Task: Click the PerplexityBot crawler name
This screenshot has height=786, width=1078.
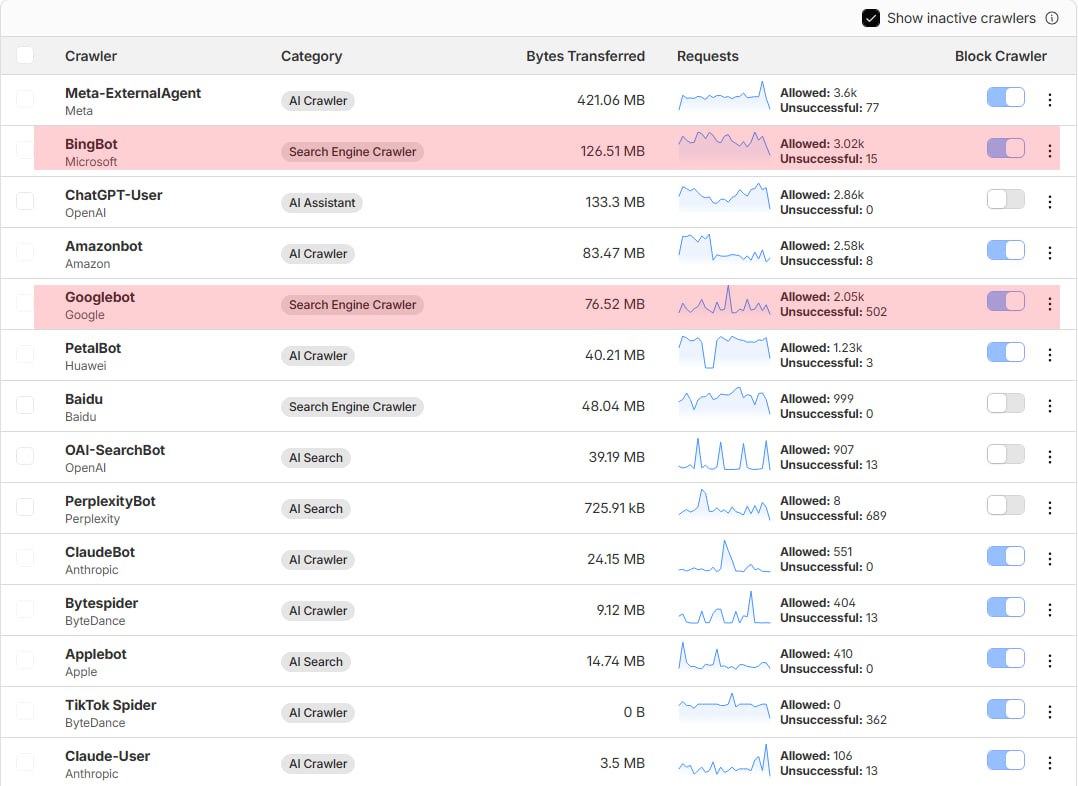Action: (110, 501)
